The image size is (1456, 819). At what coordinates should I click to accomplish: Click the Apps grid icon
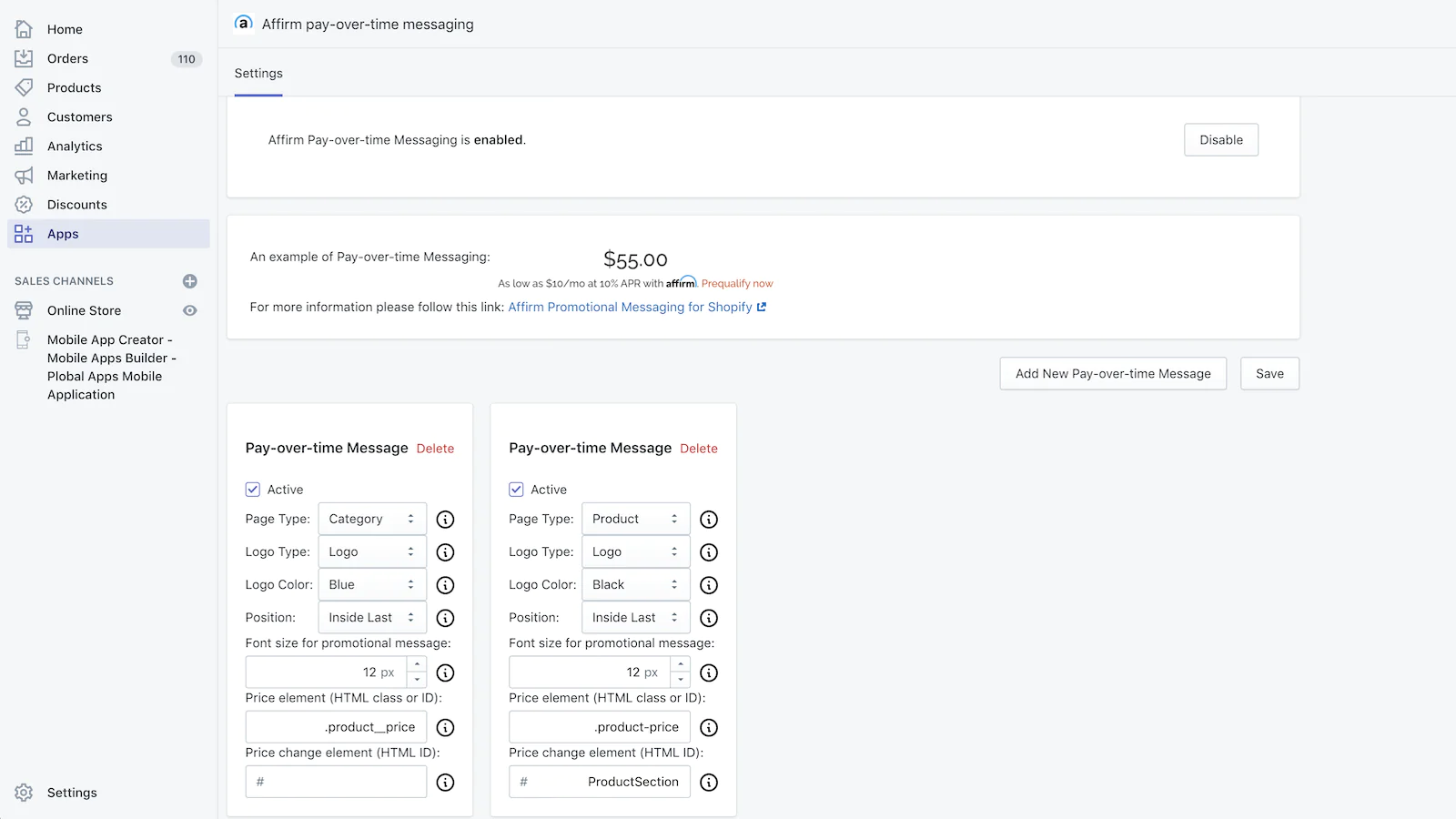[x=24, y=234]
